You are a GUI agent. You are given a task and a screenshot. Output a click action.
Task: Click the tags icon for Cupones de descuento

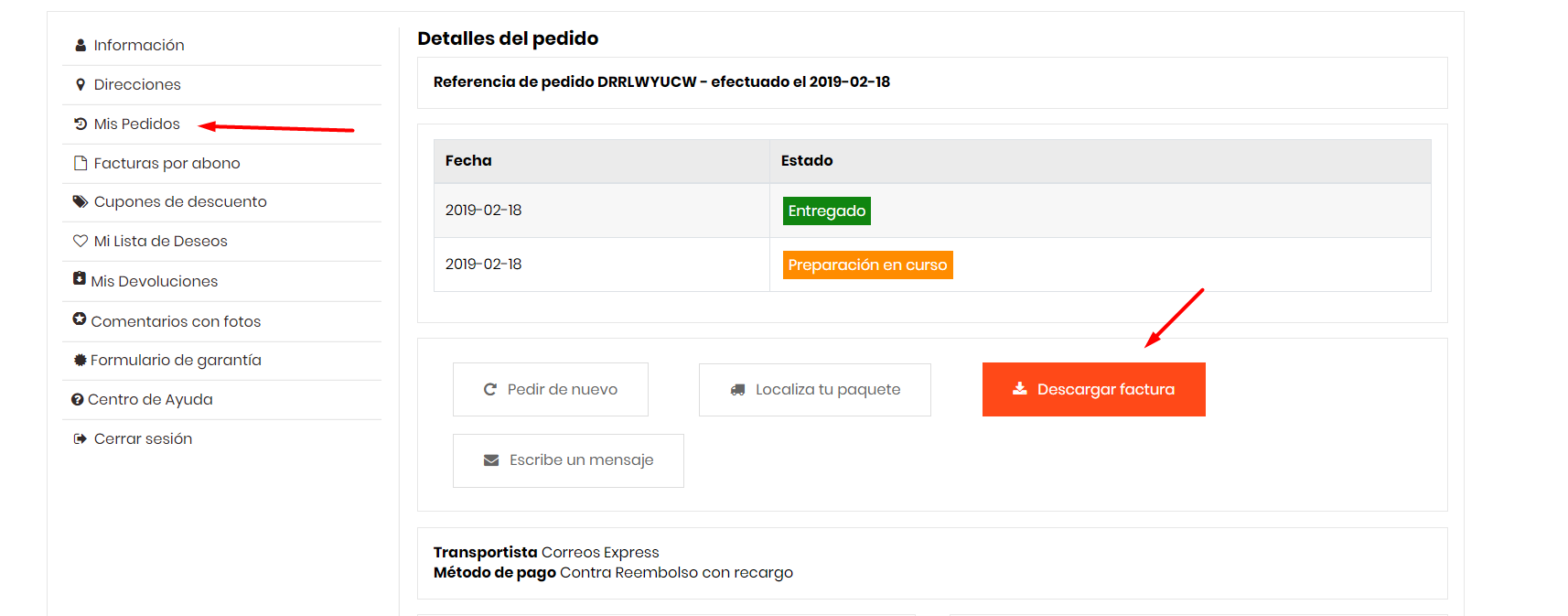(81, 201)
